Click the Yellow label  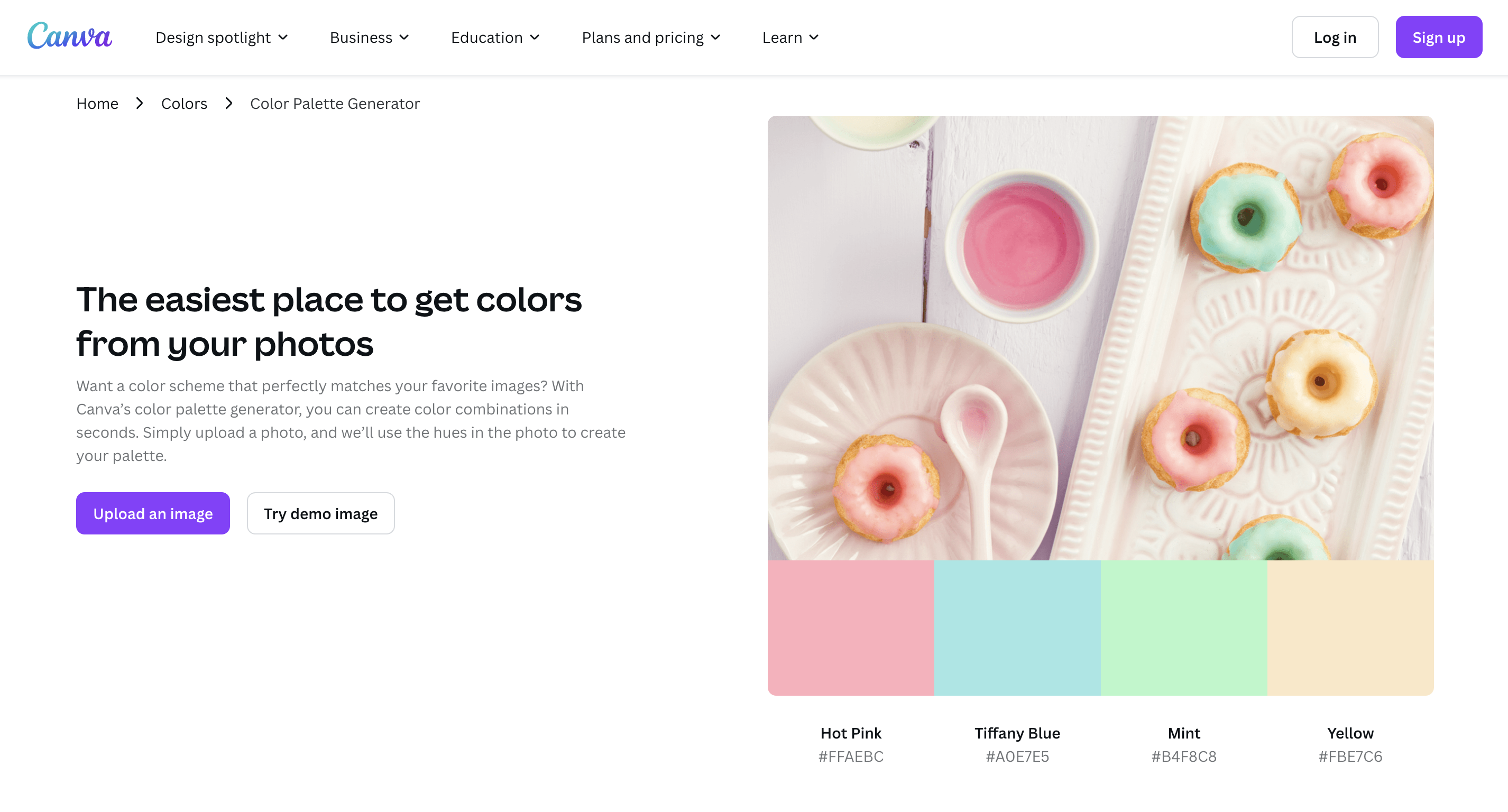point(1350,733)
